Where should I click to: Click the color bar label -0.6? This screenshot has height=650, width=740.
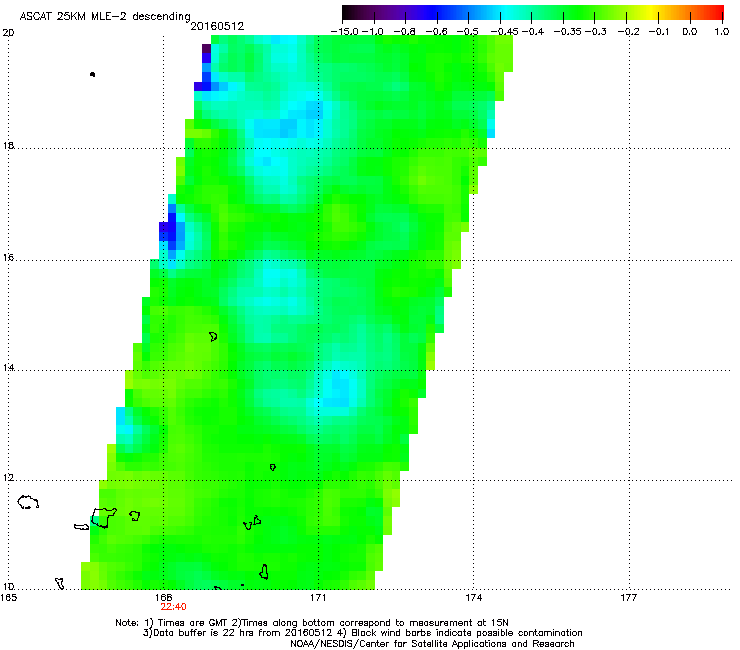point(437,32)
